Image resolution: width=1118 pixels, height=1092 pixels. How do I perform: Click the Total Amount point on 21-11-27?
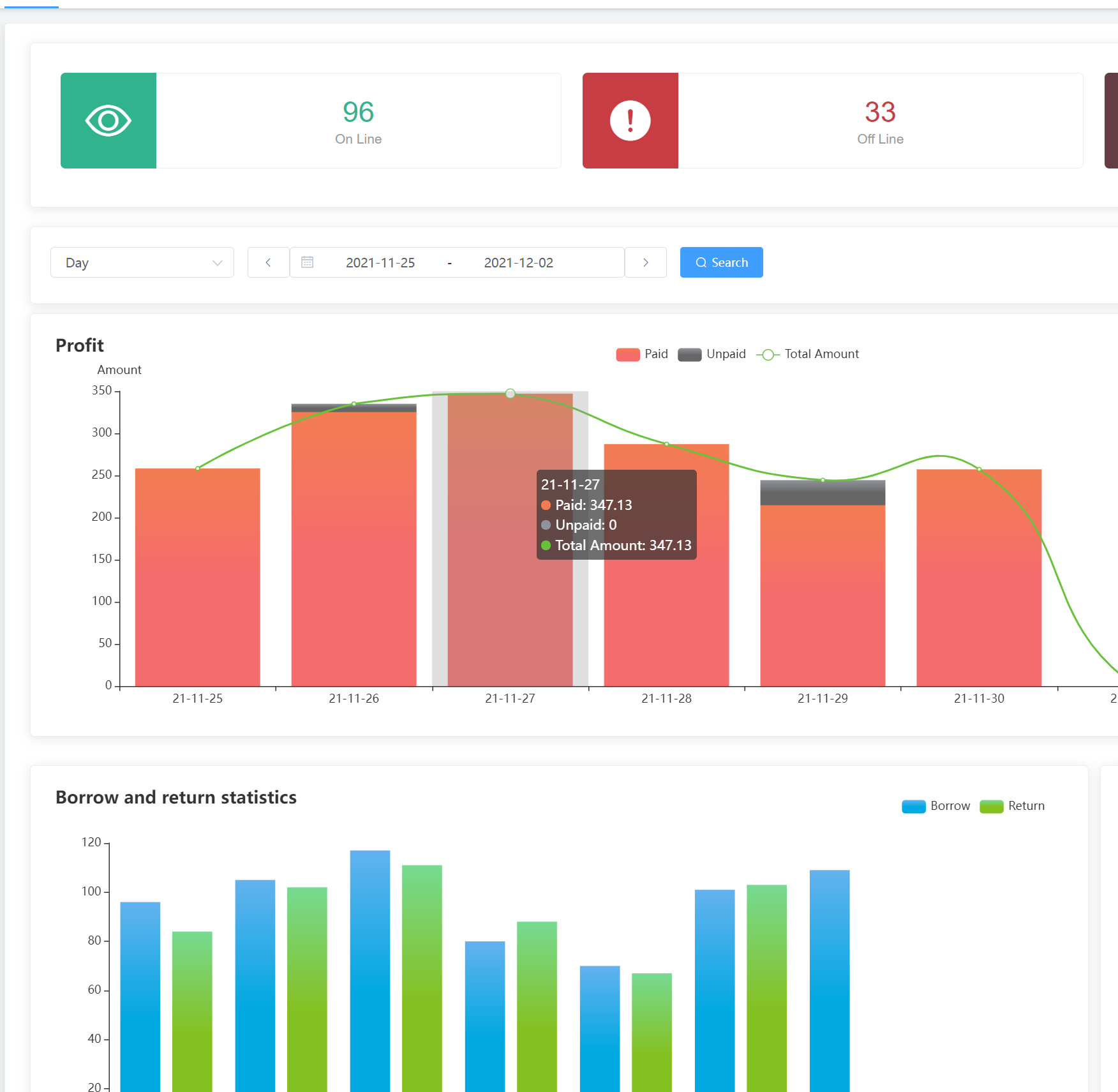pyautogui.click(x=511, y=394)
